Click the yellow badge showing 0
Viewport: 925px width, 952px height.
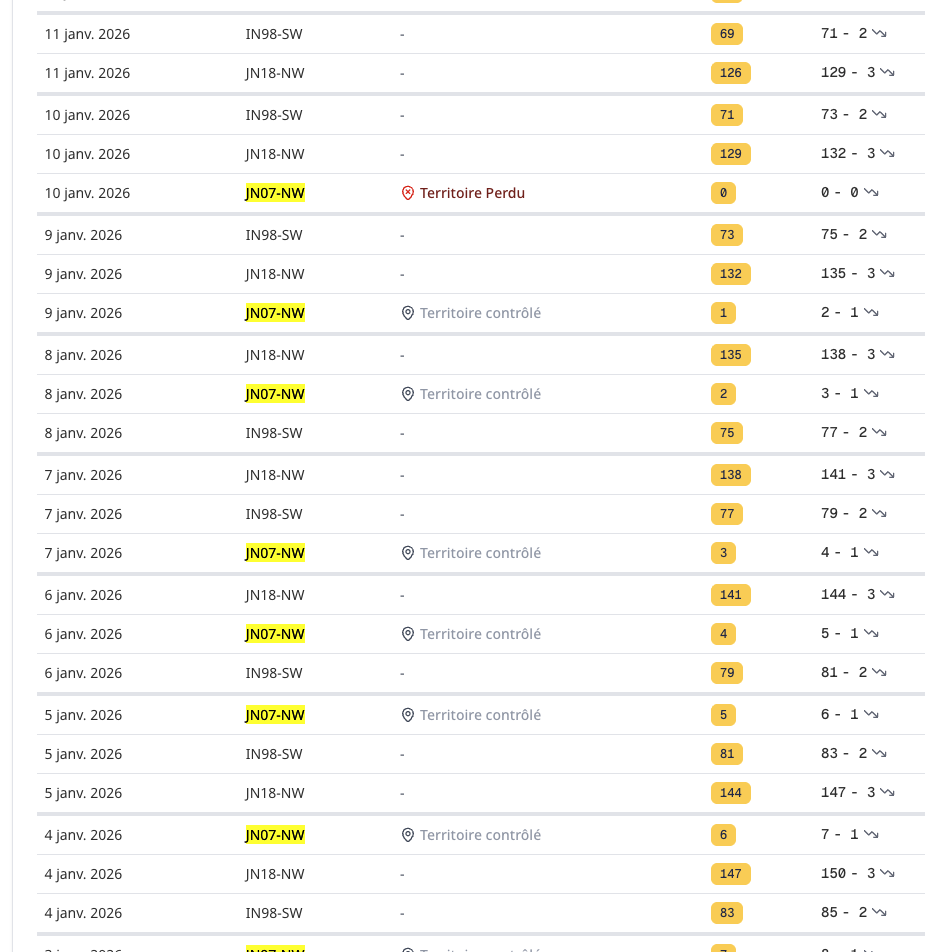[x=723, y=193]
